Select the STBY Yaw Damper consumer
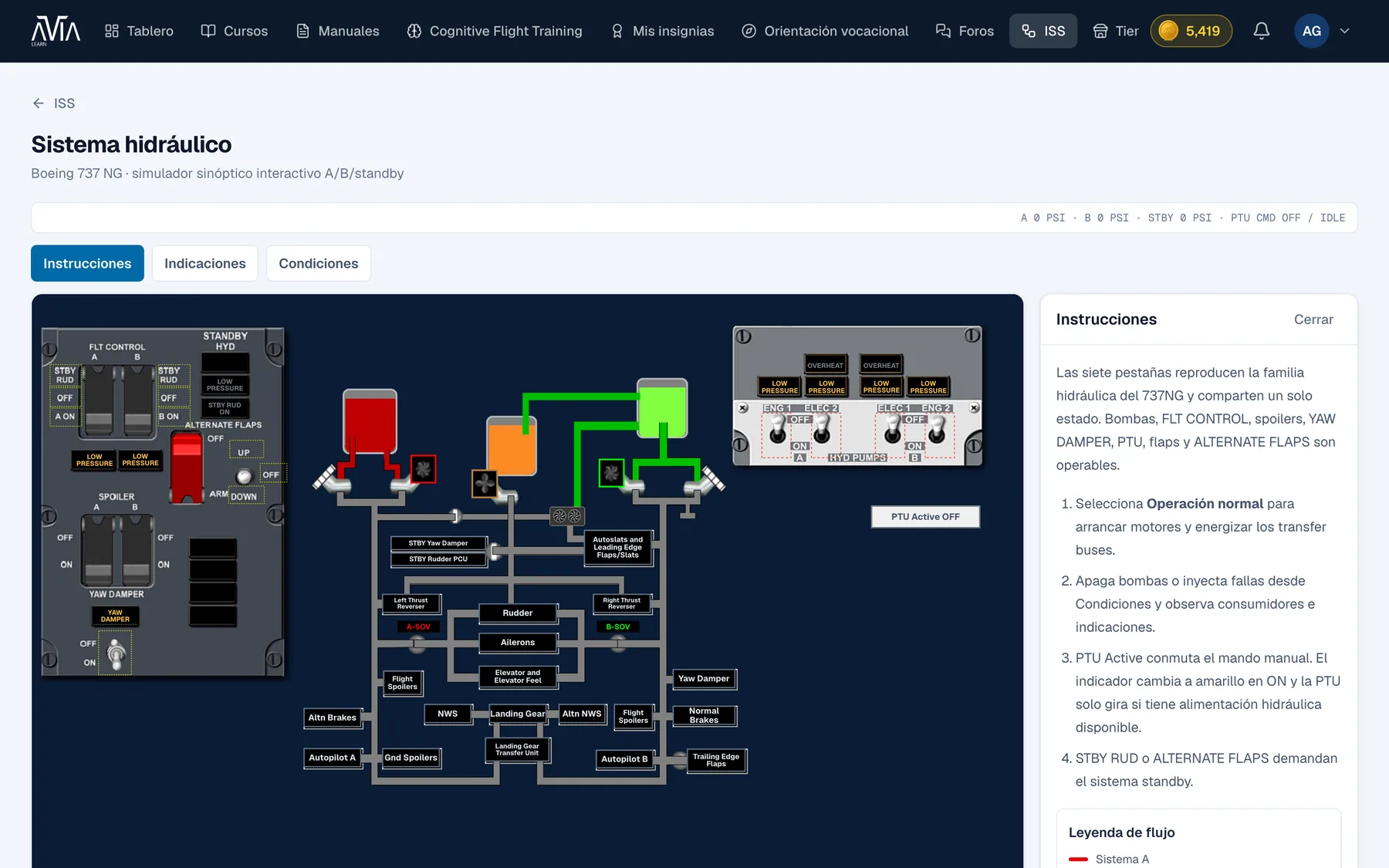1389x868 pixels. 438,543
